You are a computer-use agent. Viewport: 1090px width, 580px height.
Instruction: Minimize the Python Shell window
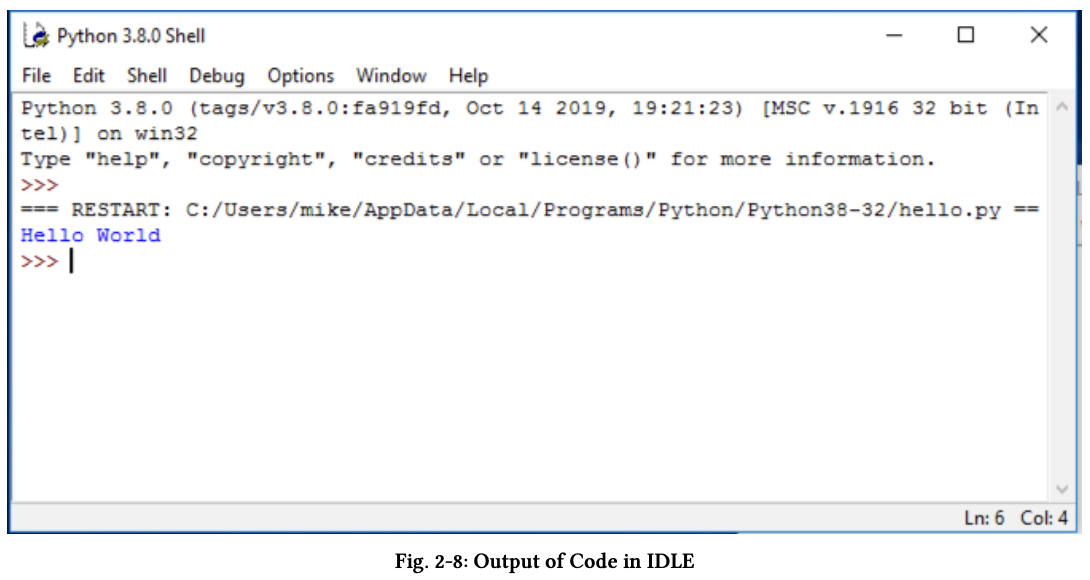tap(893, 36)
